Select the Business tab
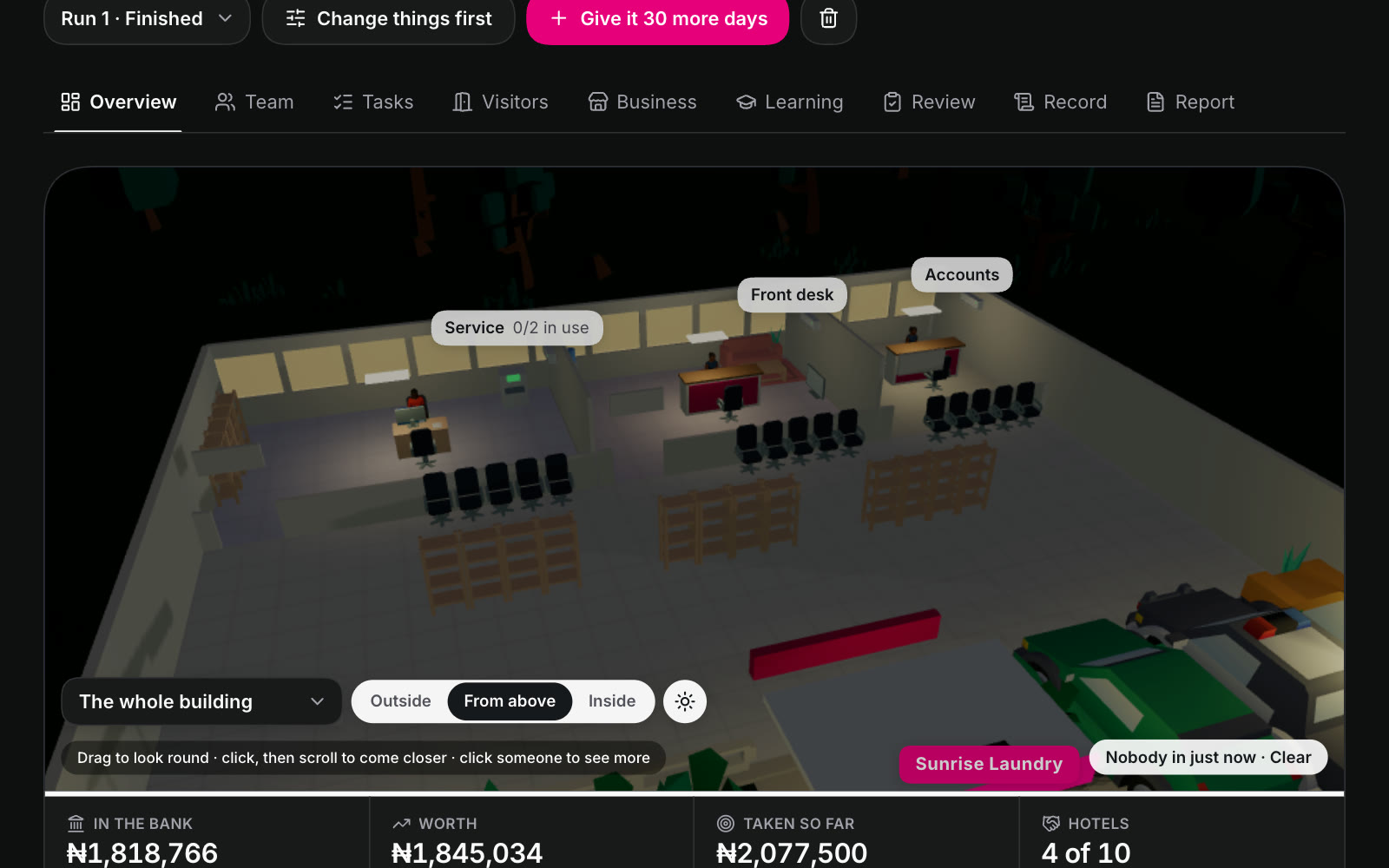The width and height of the screenshot is (1389, 868). coord(642,102)
